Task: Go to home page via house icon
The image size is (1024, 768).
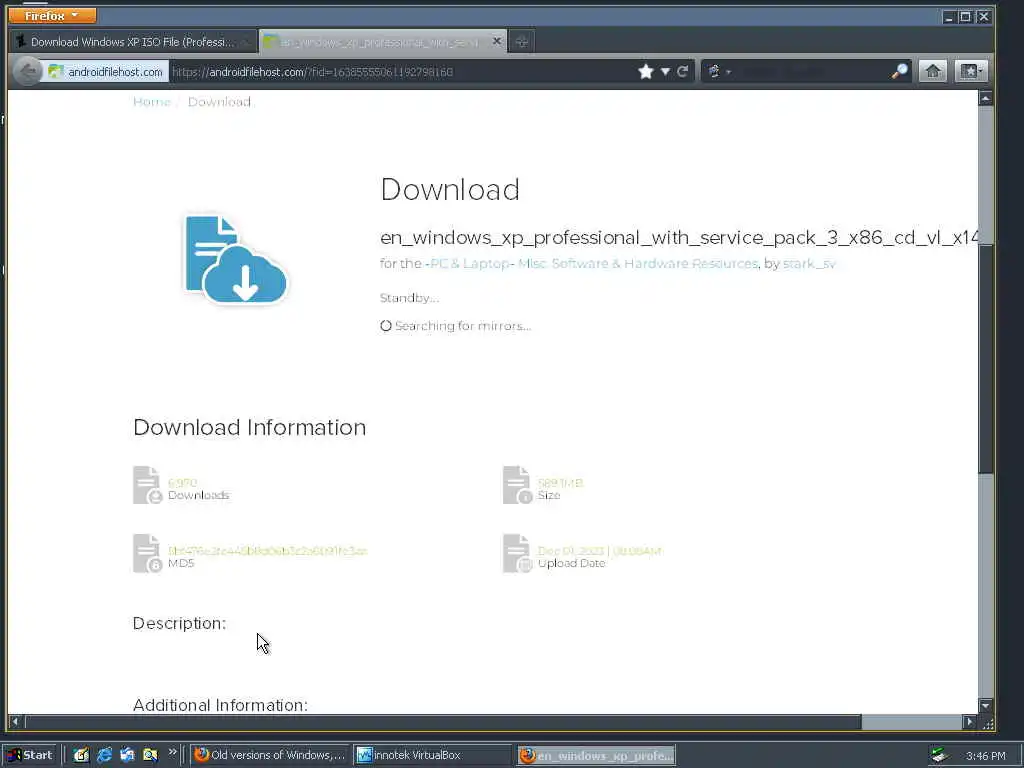Action: click(x=933, y=71)
